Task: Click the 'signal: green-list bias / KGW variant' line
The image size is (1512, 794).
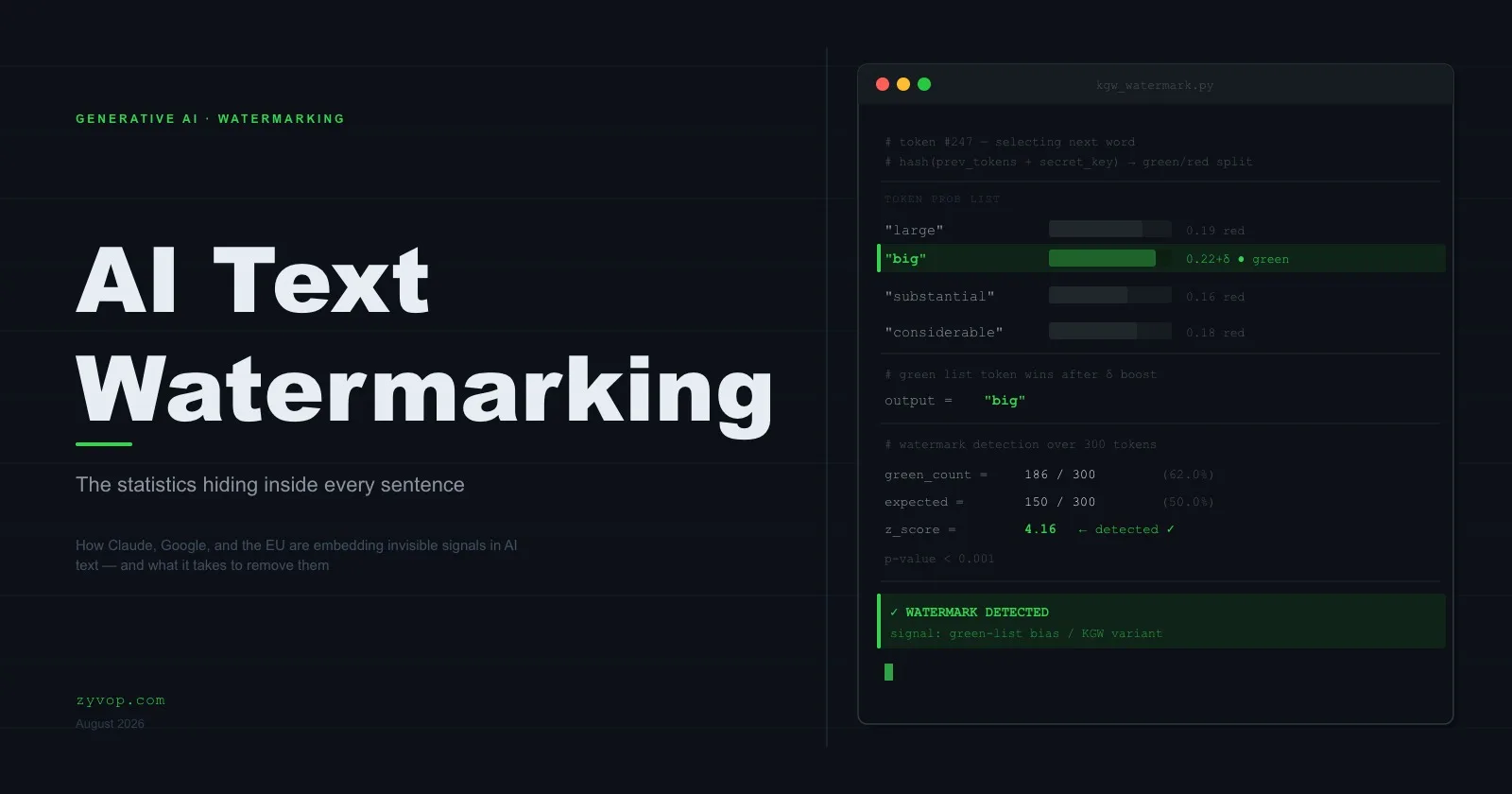Action: coord(1026,633)
